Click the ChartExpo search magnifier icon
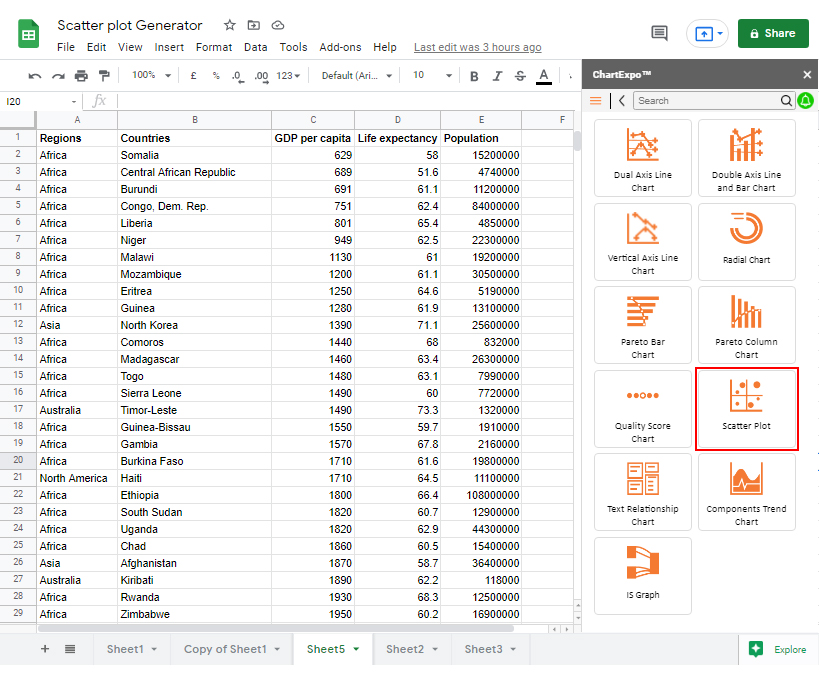Image resolution: width=819 pixels, height=683 pixels. point(786,101)
